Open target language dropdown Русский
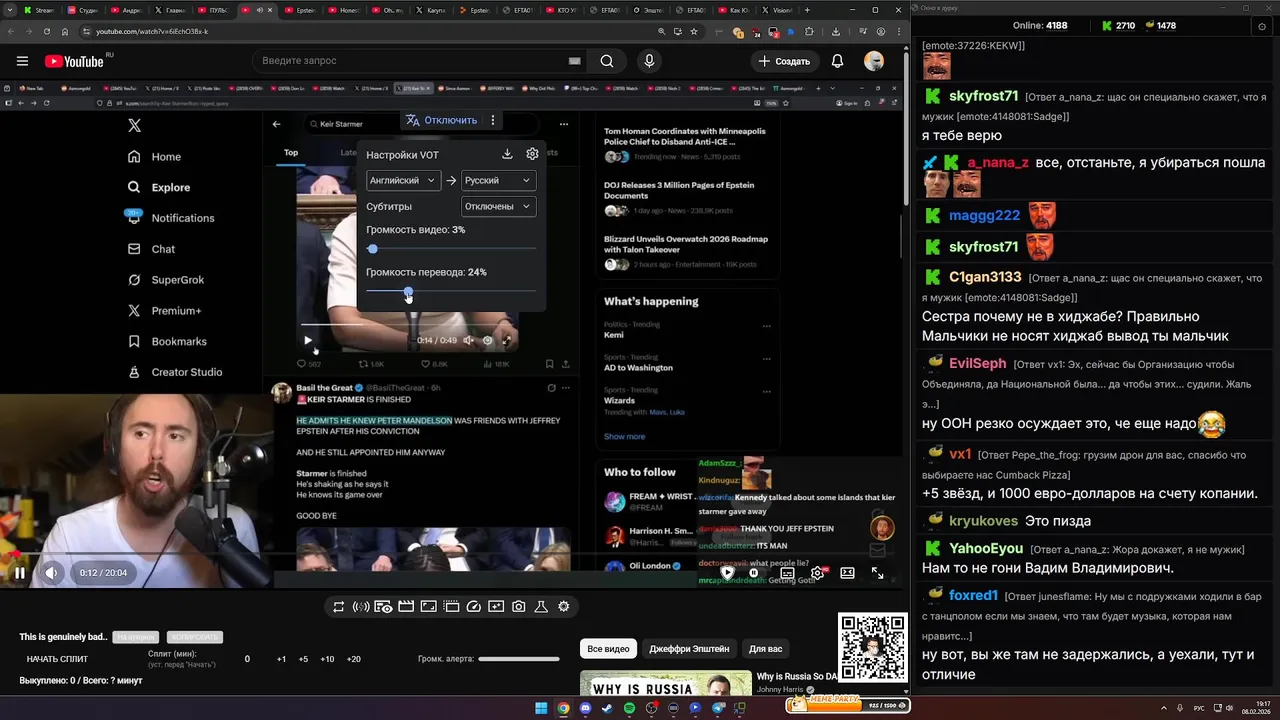This screenshot has height=720, width=1280. 498,180
